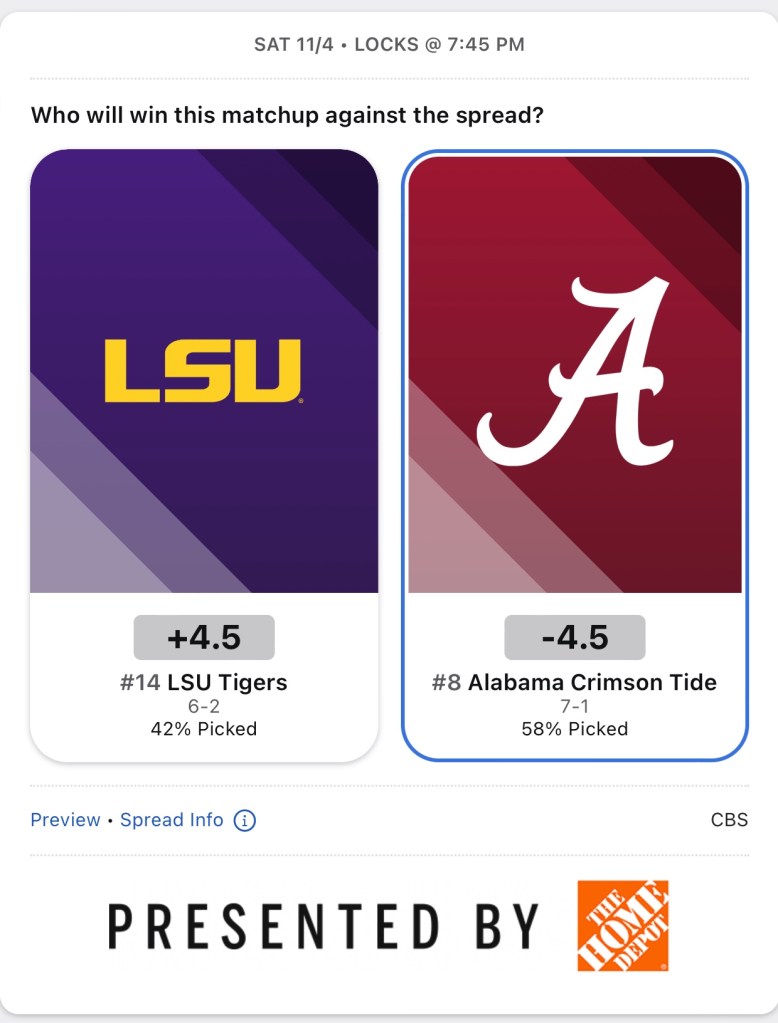The height and width of the screenshot is (1023, 778).
Task: Click LSU's 6-2 record
Action: (x=204, y=707)
